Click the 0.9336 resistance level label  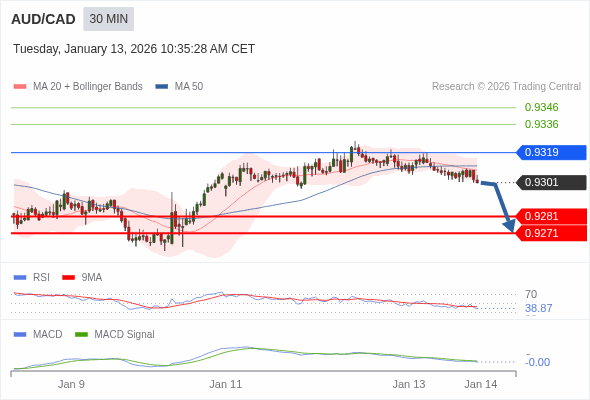click(x=541, y=124)
